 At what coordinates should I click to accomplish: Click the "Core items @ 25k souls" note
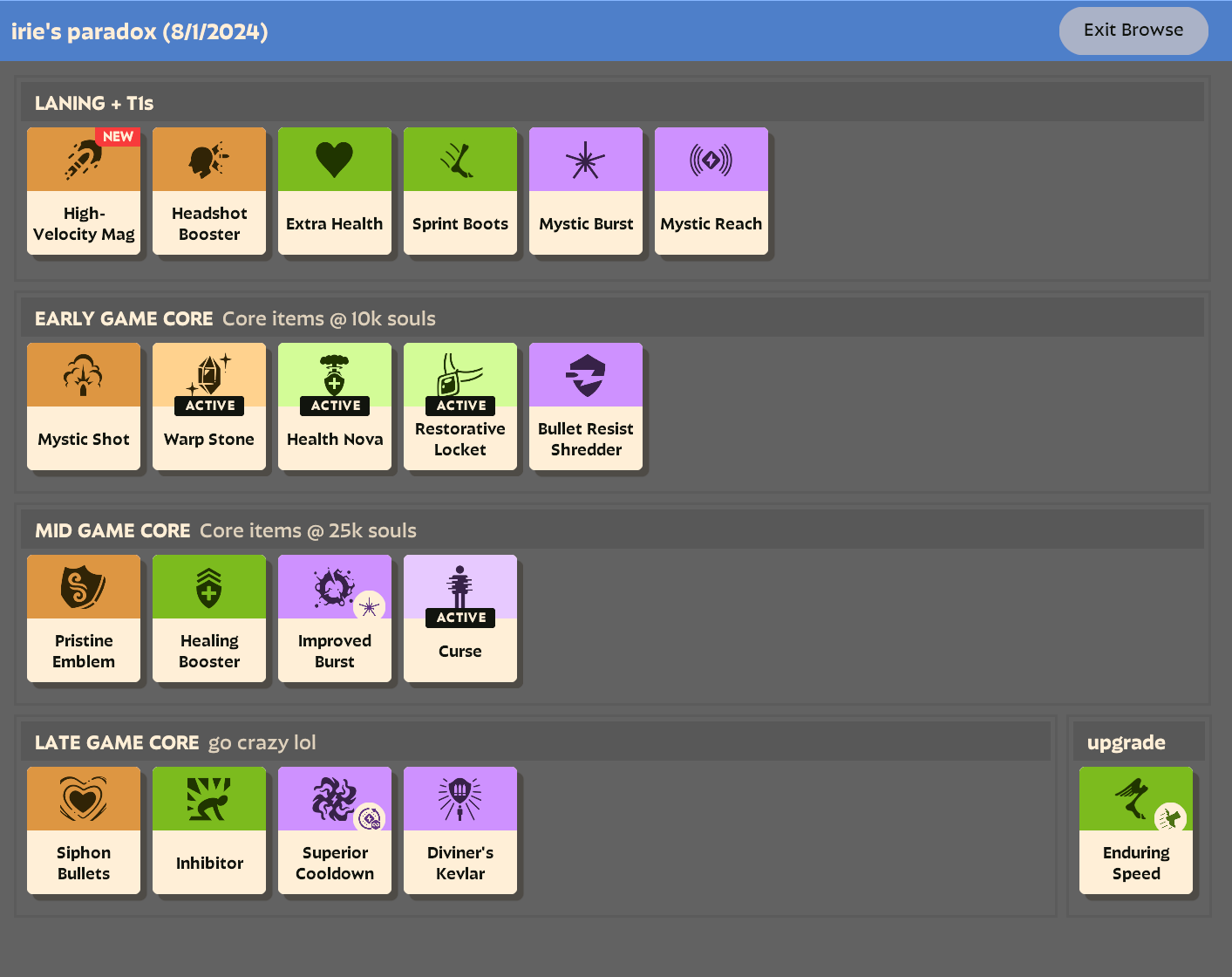[308, 530]
